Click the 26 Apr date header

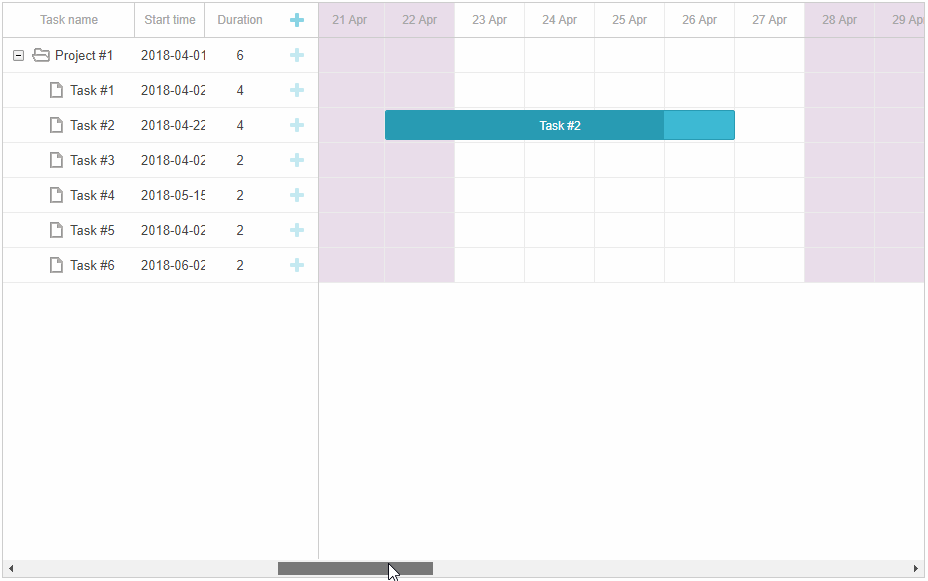[699, 20]
